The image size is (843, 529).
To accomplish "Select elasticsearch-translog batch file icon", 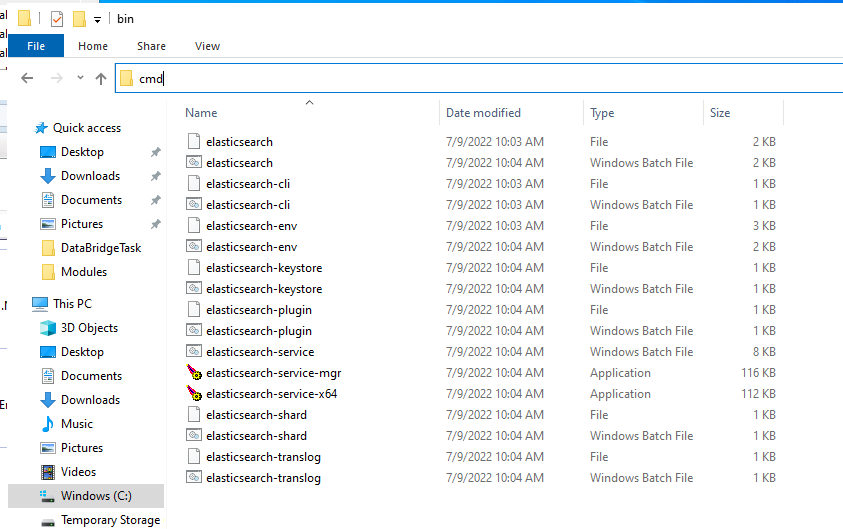I will click(x=194, y=477).
